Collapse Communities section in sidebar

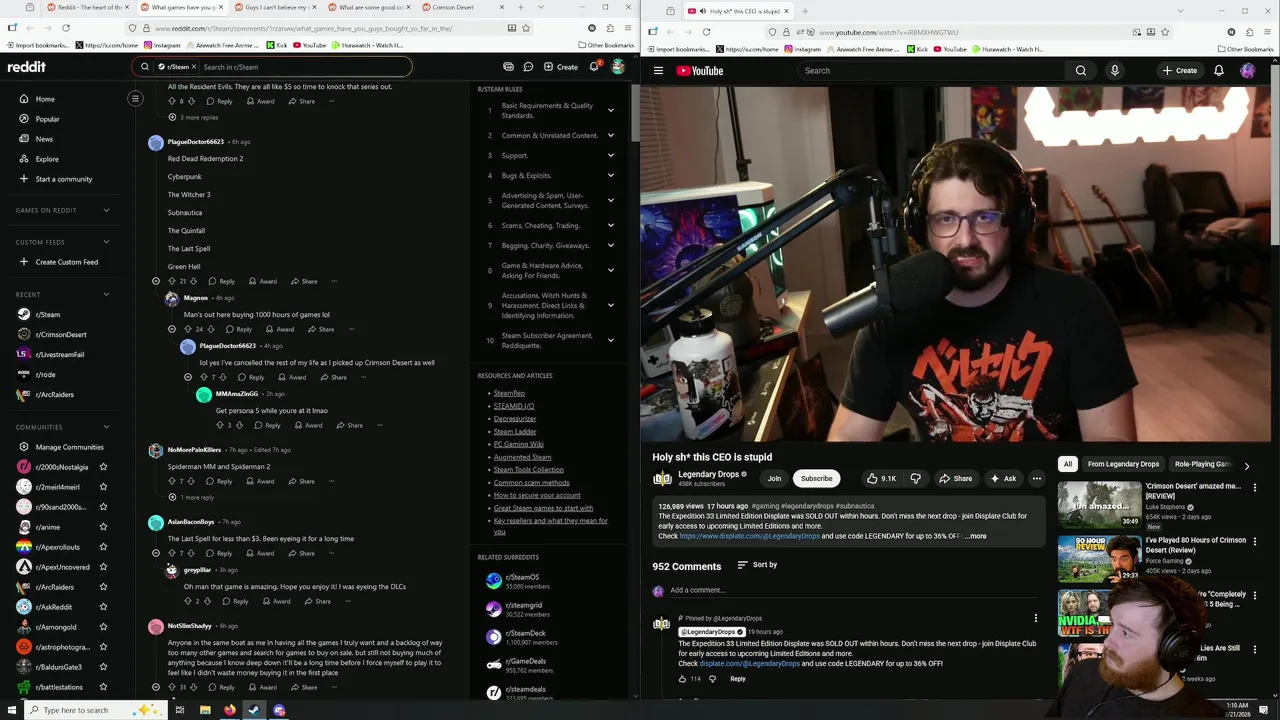[x=106, y=427]
